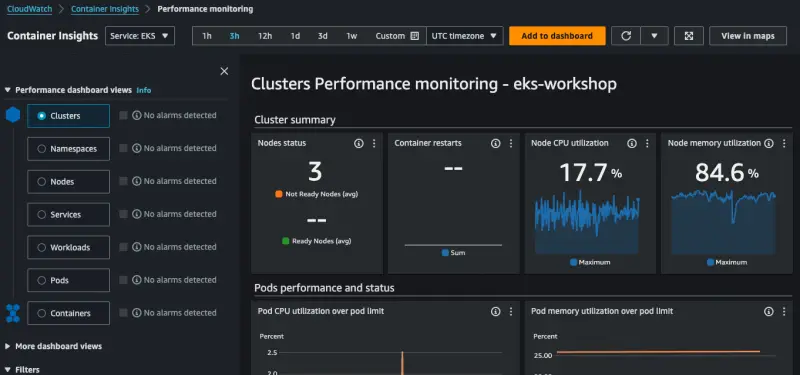Switch time range to 12h
The image size is (800, 375).
pyautogui.click(x=265, y=36)
